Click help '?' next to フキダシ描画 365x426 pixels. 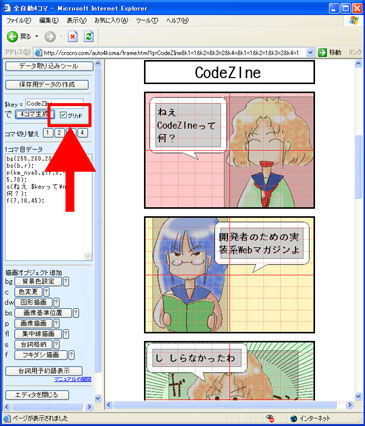[x=71, y=355]
